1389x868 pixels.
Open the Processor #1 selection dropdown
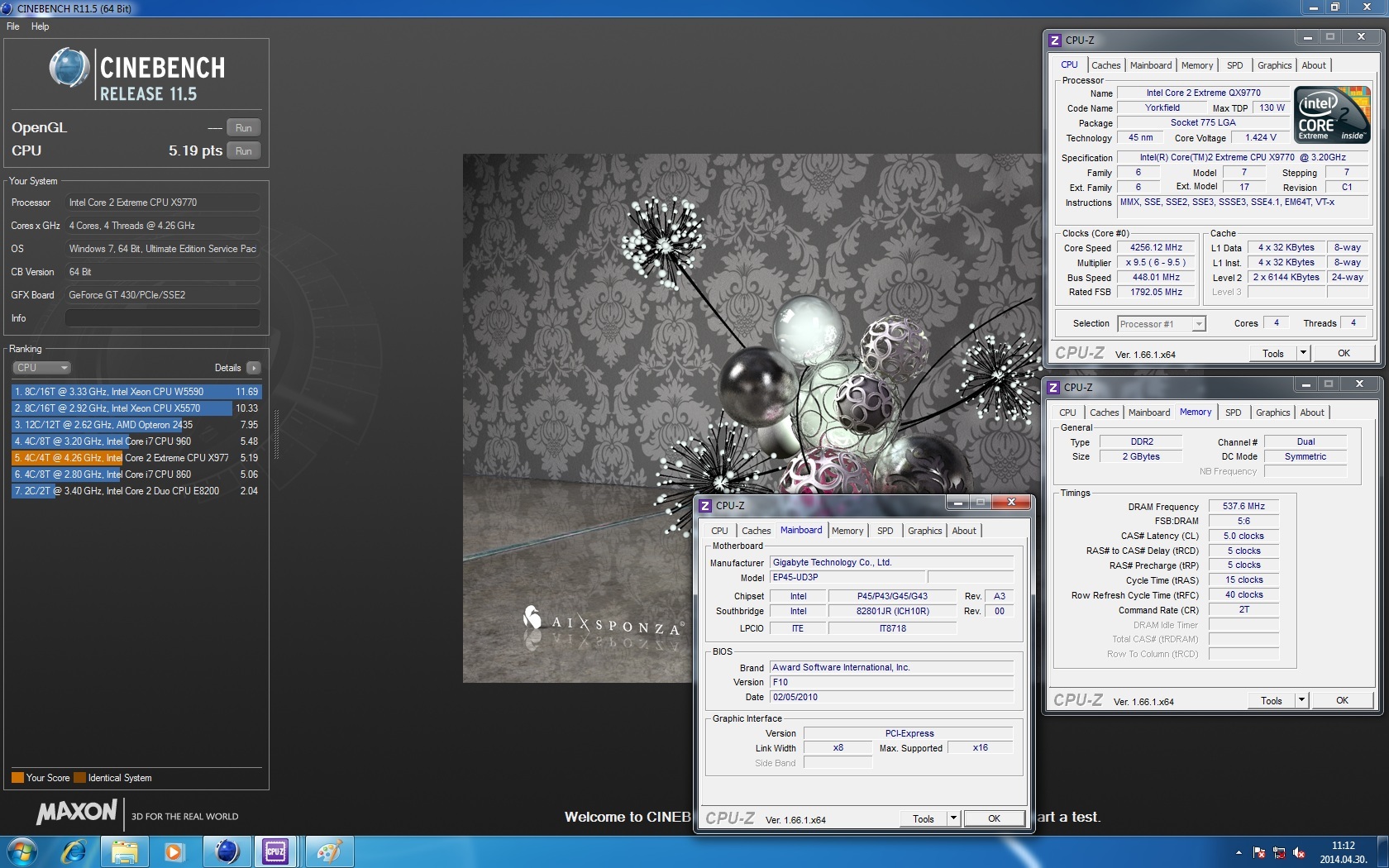pos(1162,324)
